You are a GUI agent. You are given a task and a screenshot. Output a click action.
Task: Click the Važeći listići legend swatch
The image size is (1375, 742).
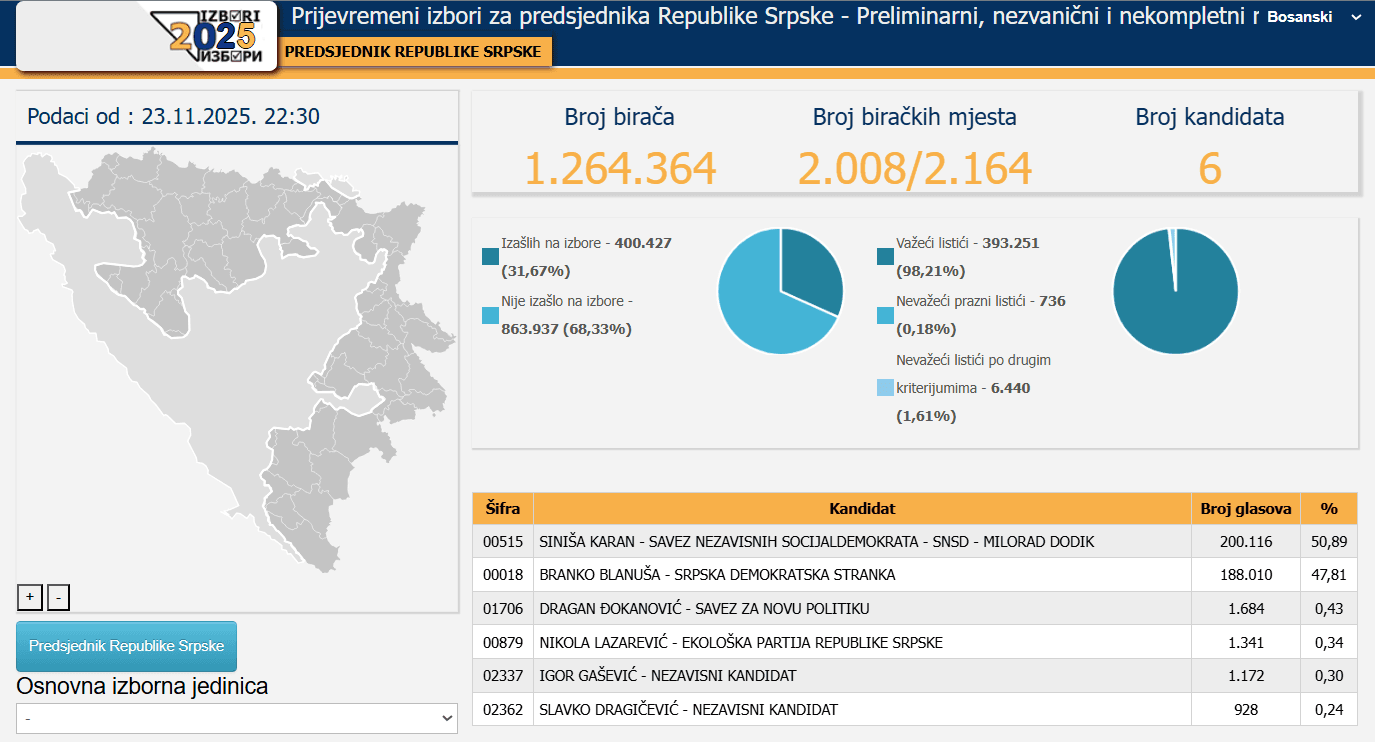885,257
